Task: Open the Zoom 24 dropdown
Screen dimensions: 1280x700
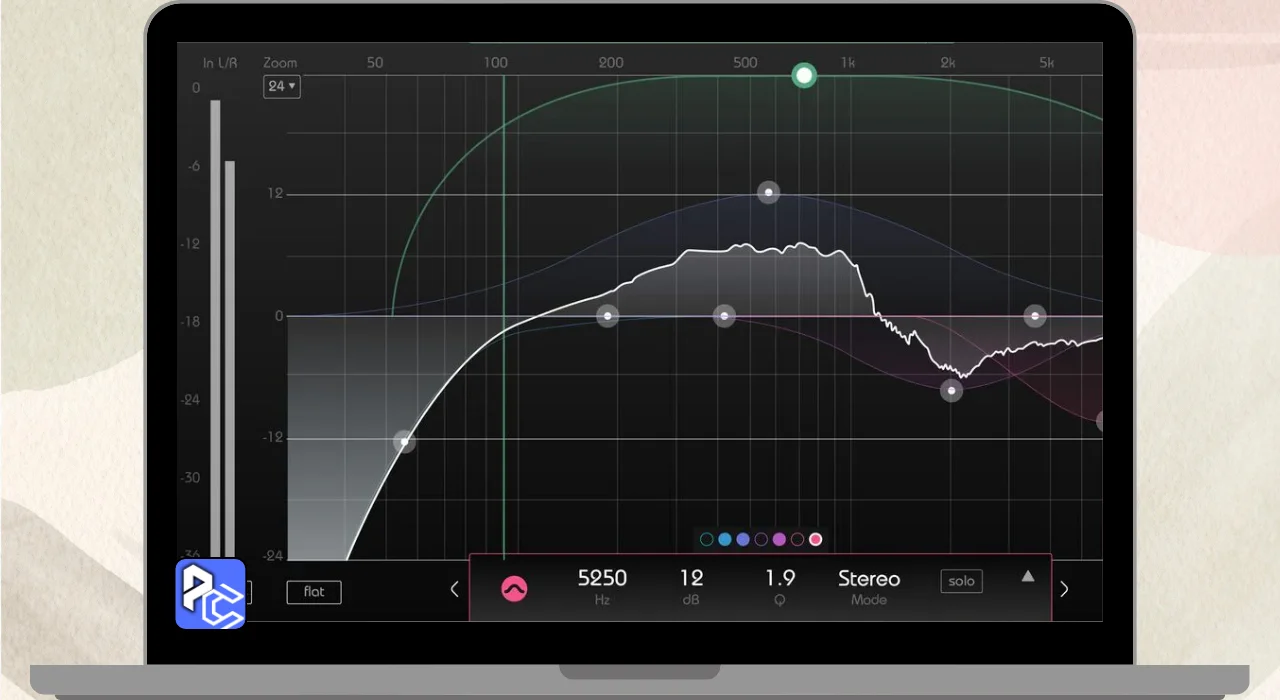Action: [282, 87]
